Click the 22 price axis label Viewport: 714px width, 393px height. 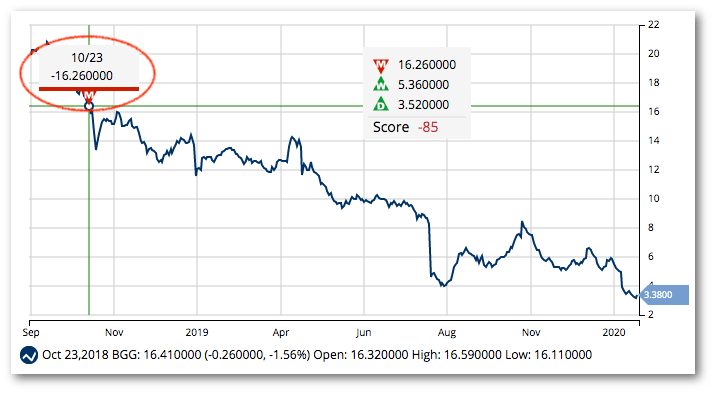(x=653, y=25)
